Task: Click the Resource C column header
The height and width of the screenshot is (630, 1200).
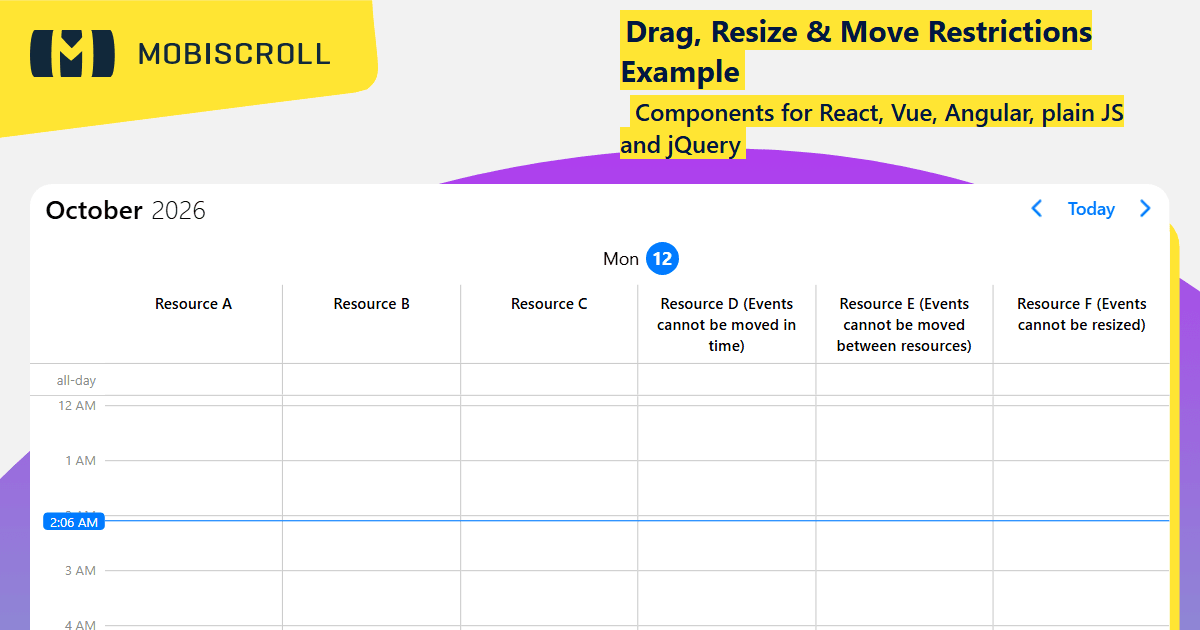Action: click(x=549, y=304)
